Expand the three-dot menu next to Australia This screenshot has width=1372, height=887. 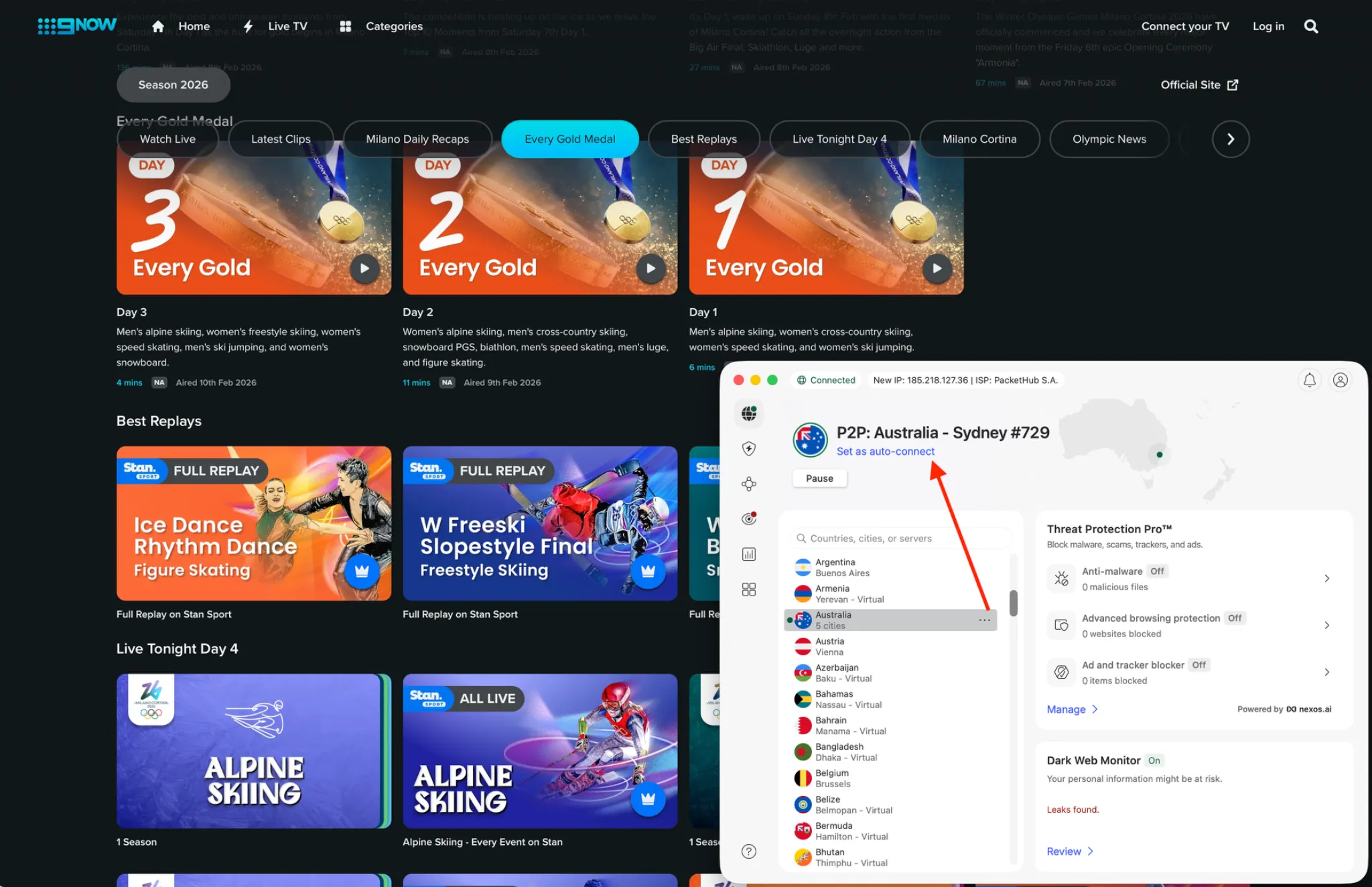(984, 620)
